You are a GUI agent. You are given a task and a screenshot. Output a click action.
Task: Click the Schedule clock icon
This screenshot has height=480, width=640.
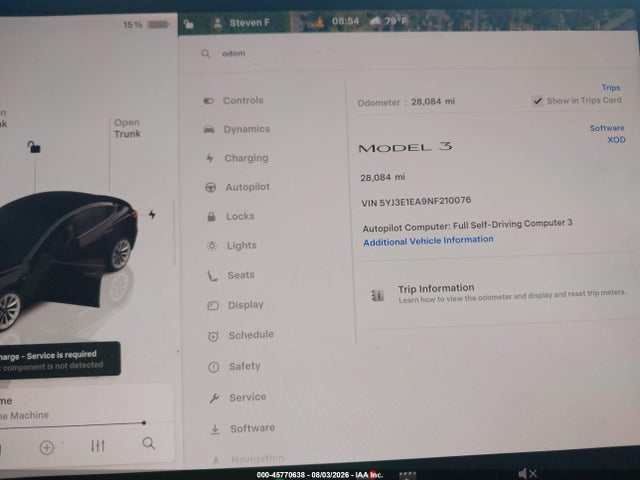[213, 336]
